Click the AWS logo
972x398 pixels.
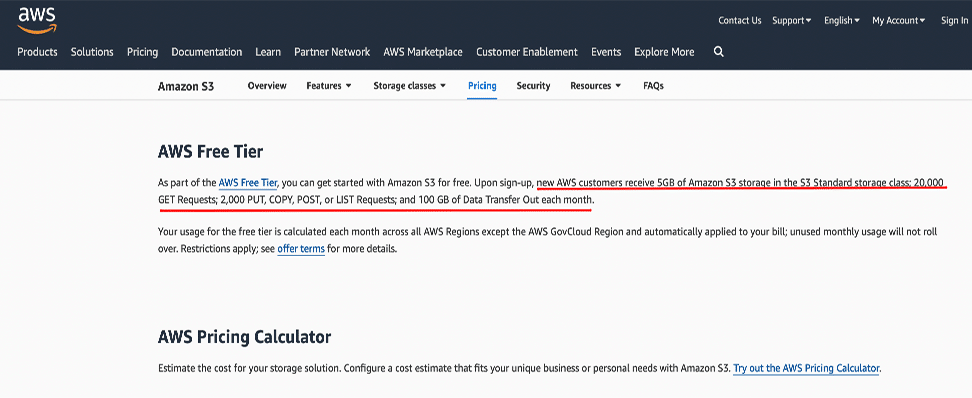[x=37, y=19]
